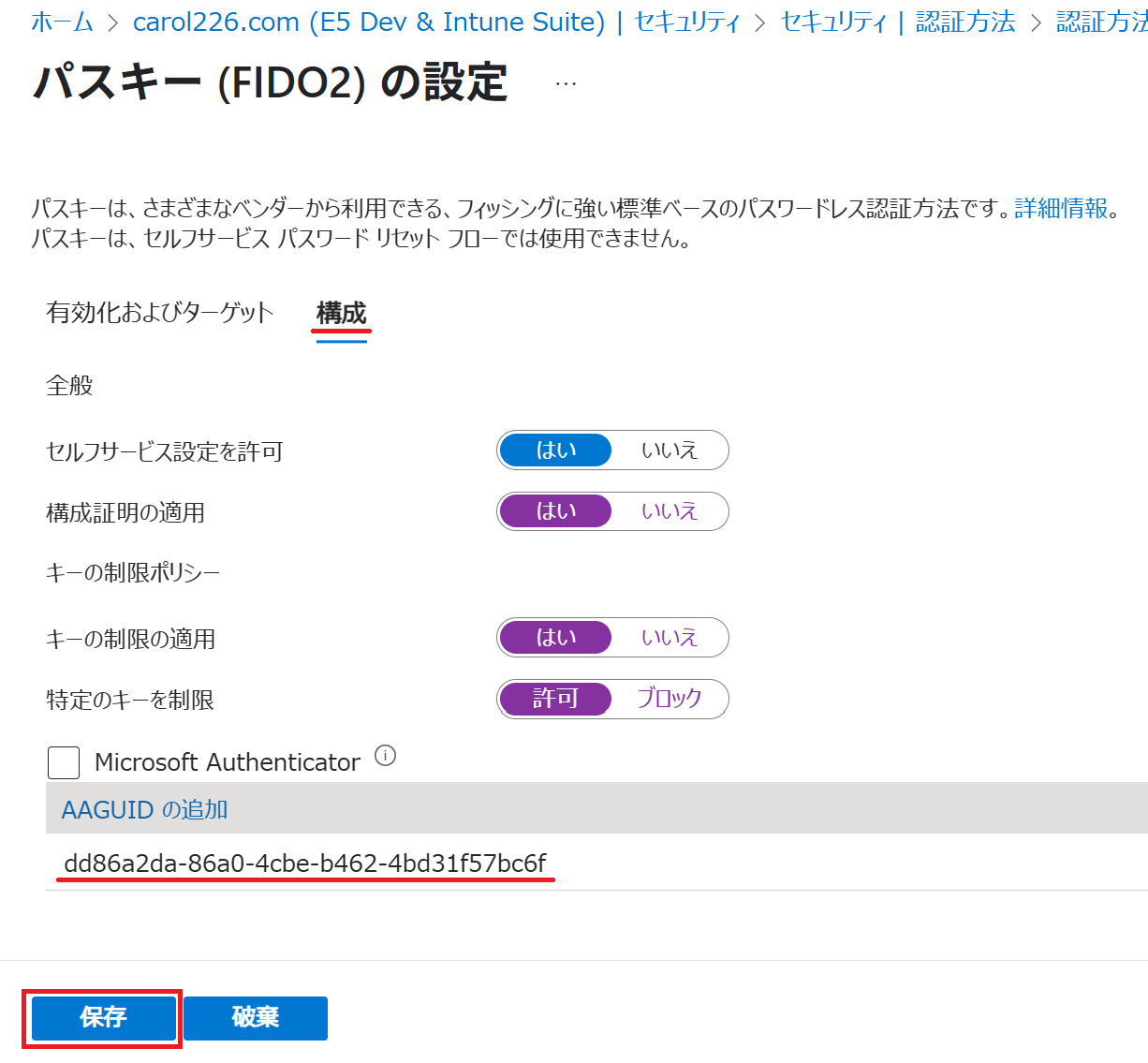The image size is (1148, 1063).
Task: Select はい for セルフサービス設定を許可
Action: 554,450
